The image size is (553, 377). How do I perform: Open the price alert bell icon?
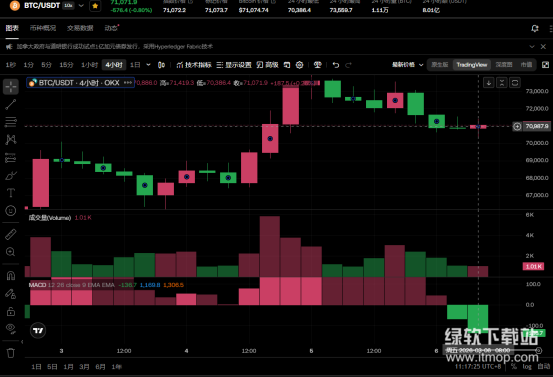(535, 28)
